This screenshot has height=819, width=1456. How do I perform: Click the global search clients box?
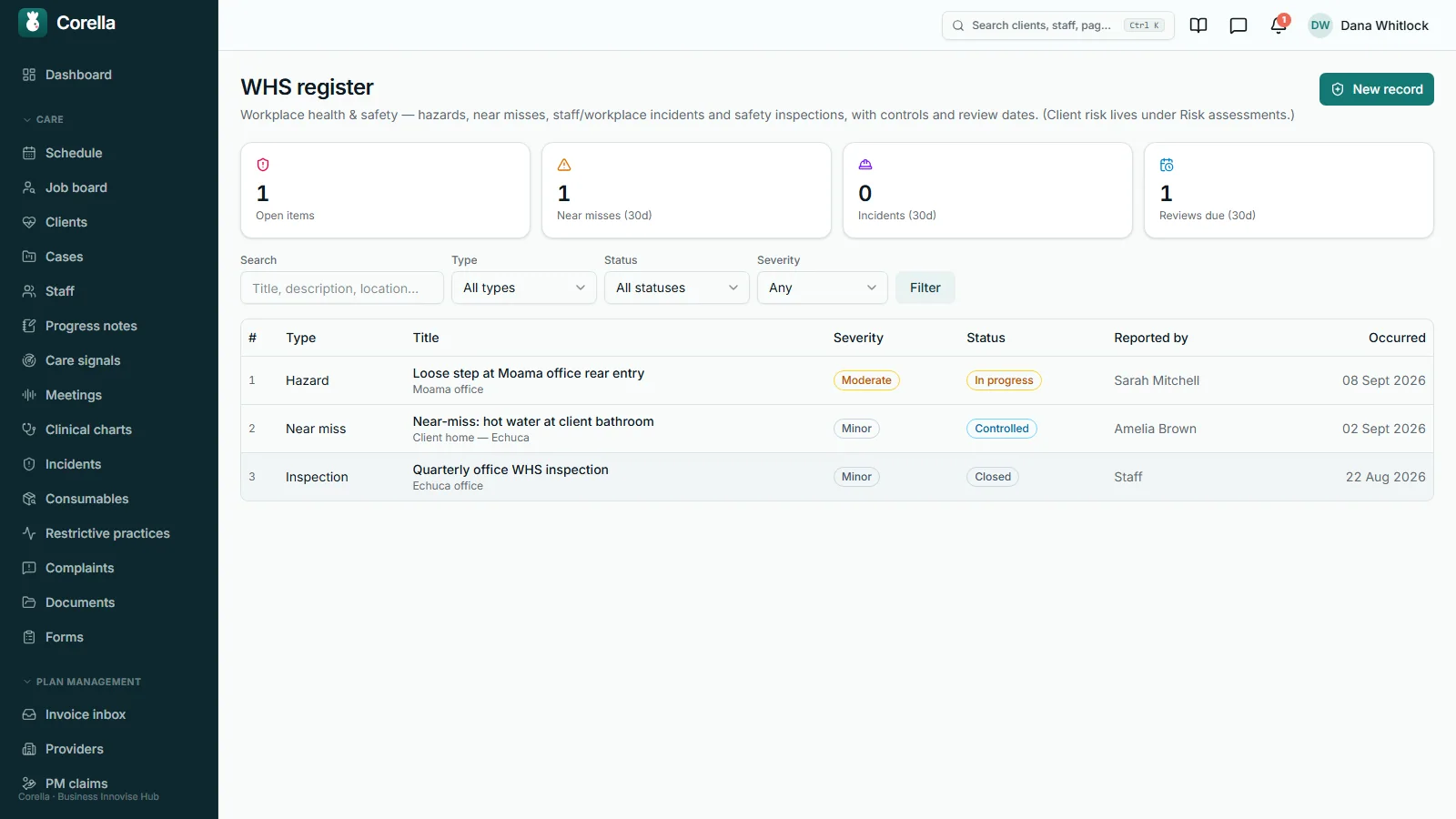1058,25
